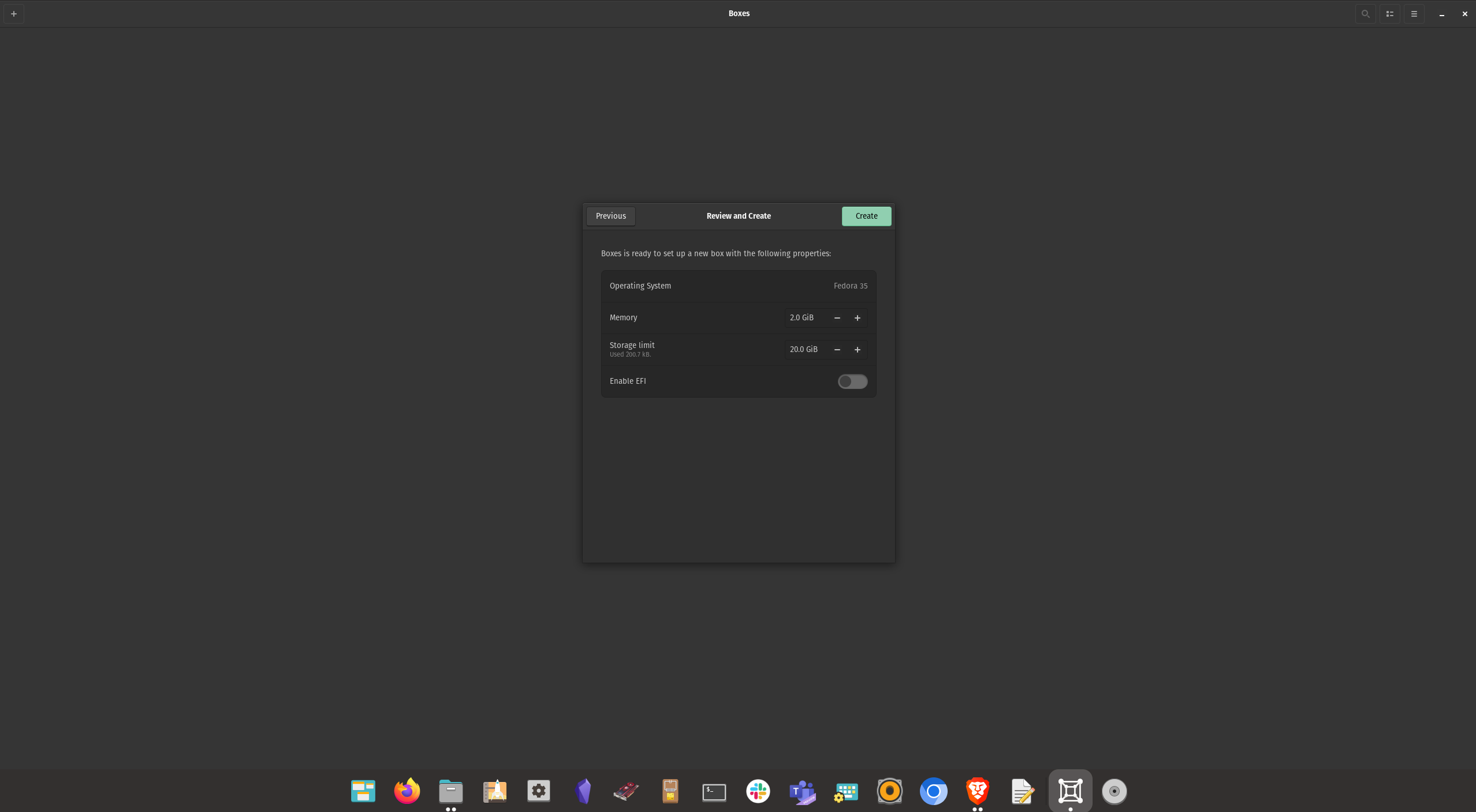Increase Storage limit above 20 GiB

pos(857,349)
